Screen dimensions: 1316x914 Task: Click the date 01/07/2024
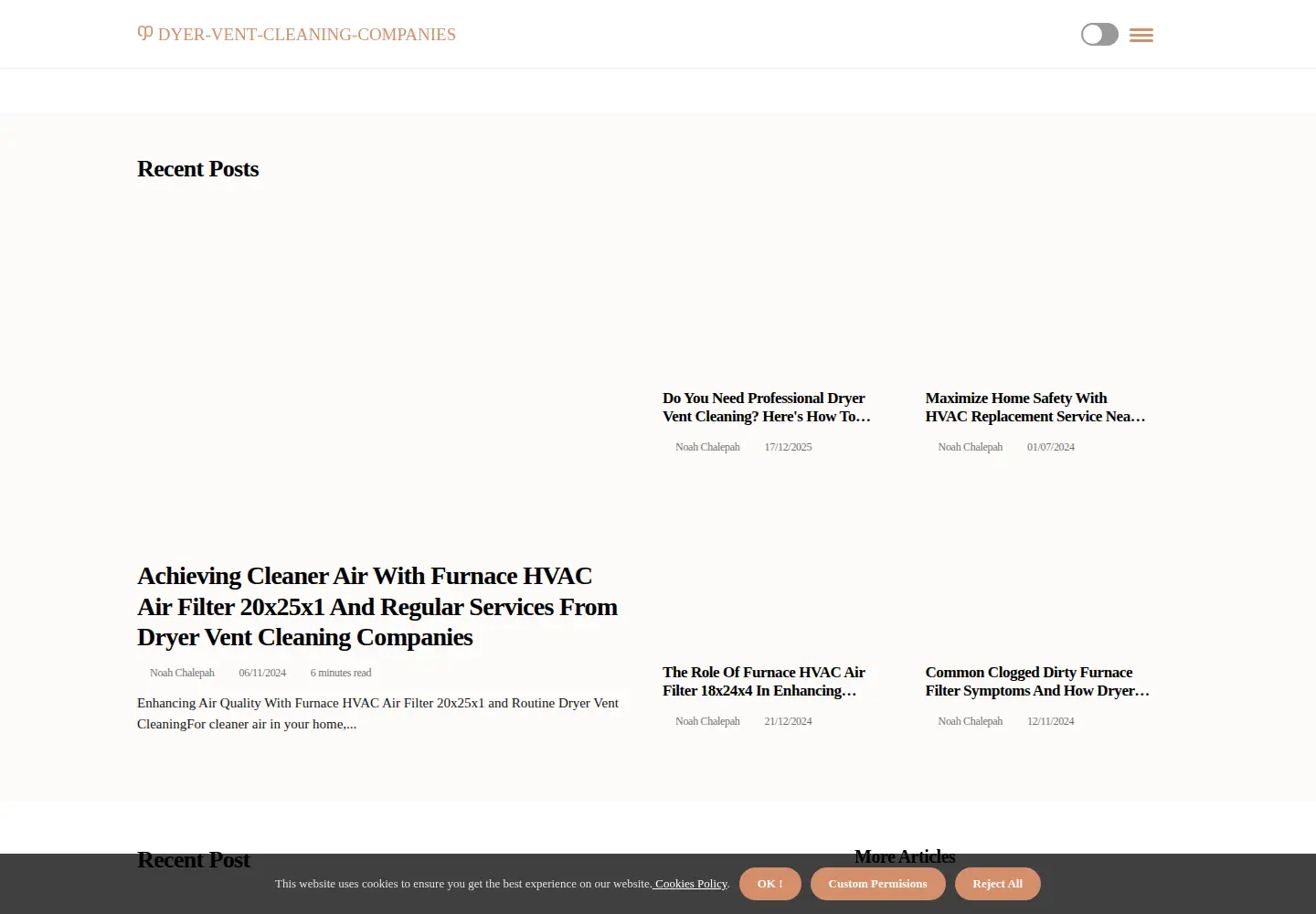[x=1050, y=447]
